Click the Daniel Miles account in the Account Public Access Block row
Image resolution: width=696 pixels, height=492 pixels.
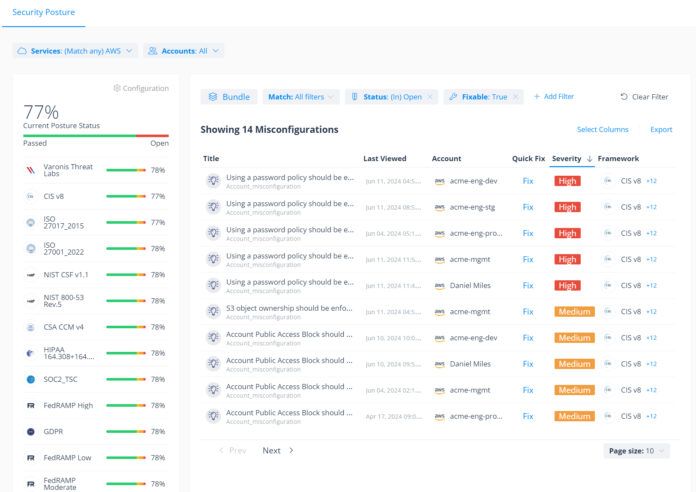[x=470, y=364]
